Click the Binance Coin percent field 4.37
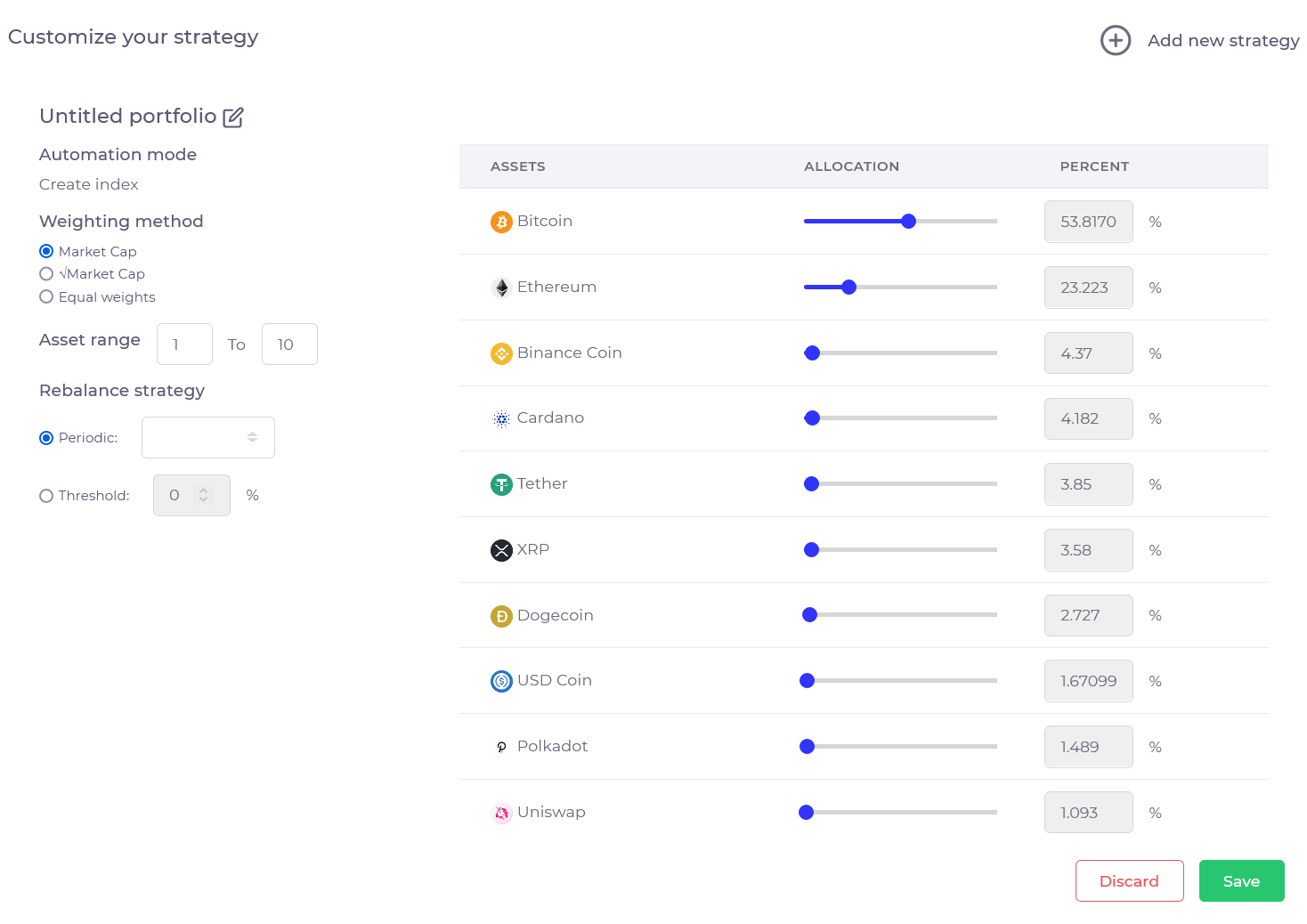Screen dimensions: 1307x924 coord(1089,353)
